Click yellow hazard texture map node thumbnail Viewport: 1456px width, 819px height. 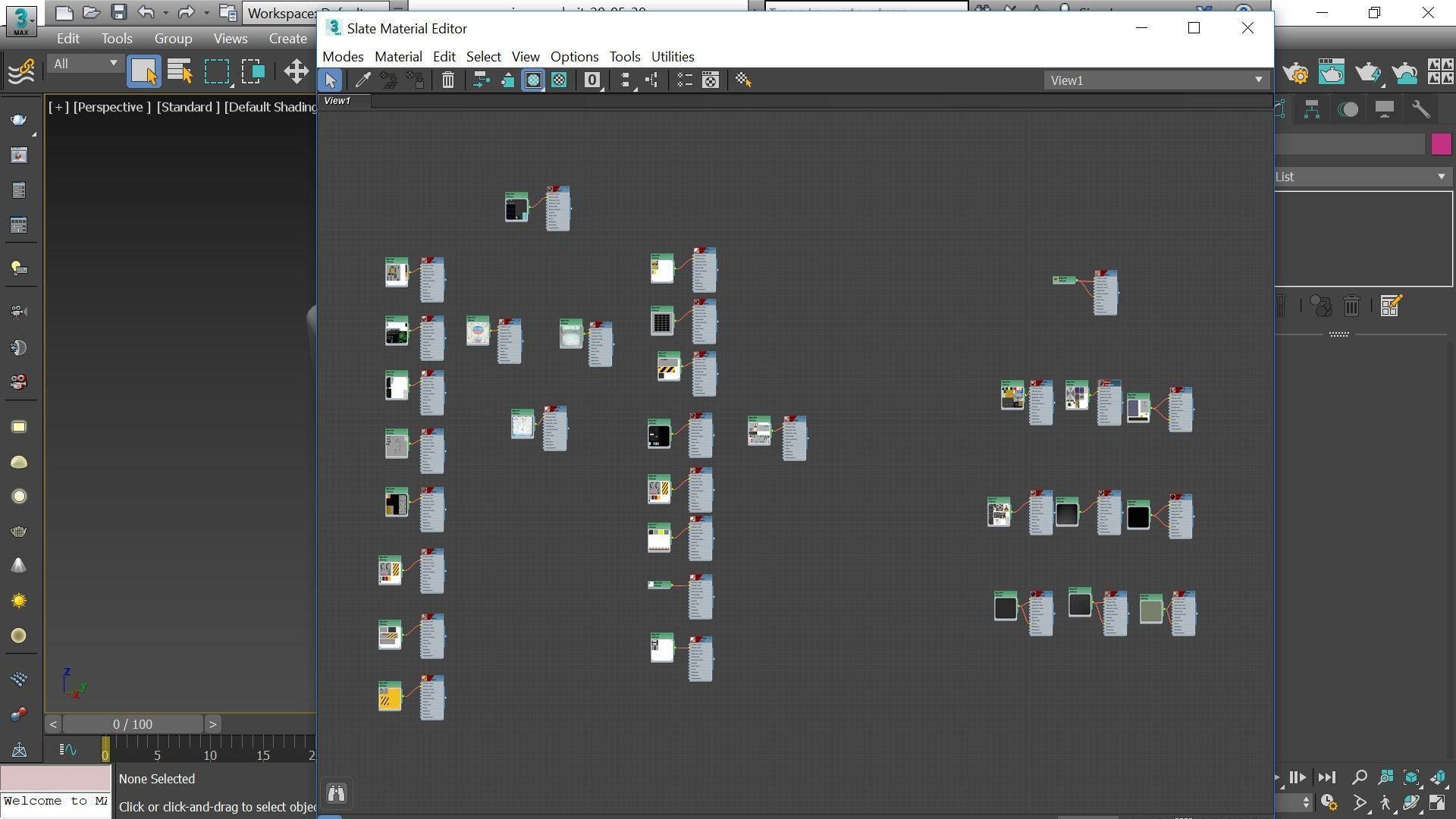[x=390, y=698]
